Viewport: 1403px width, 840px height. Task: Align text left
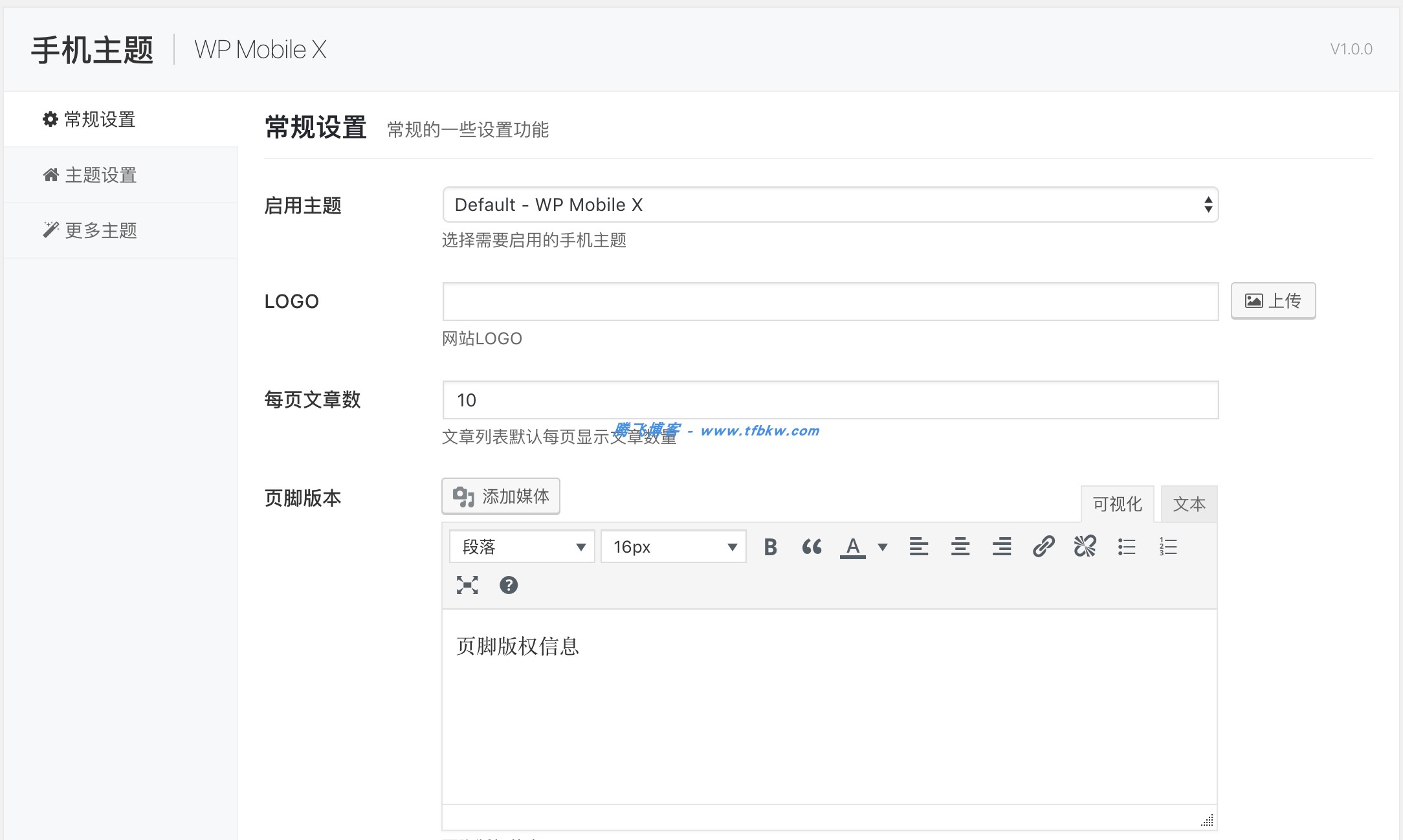click(x=919, y=547)
